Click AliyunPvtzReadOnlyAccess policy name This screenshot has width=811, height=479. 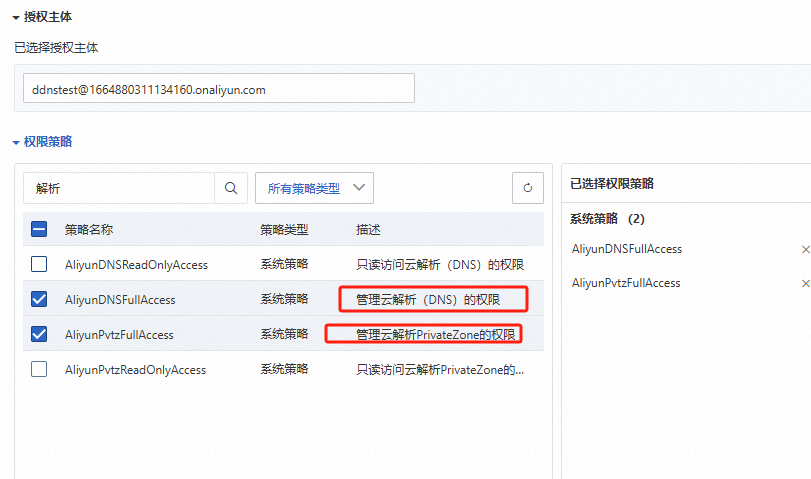click(x=135, y=370)
